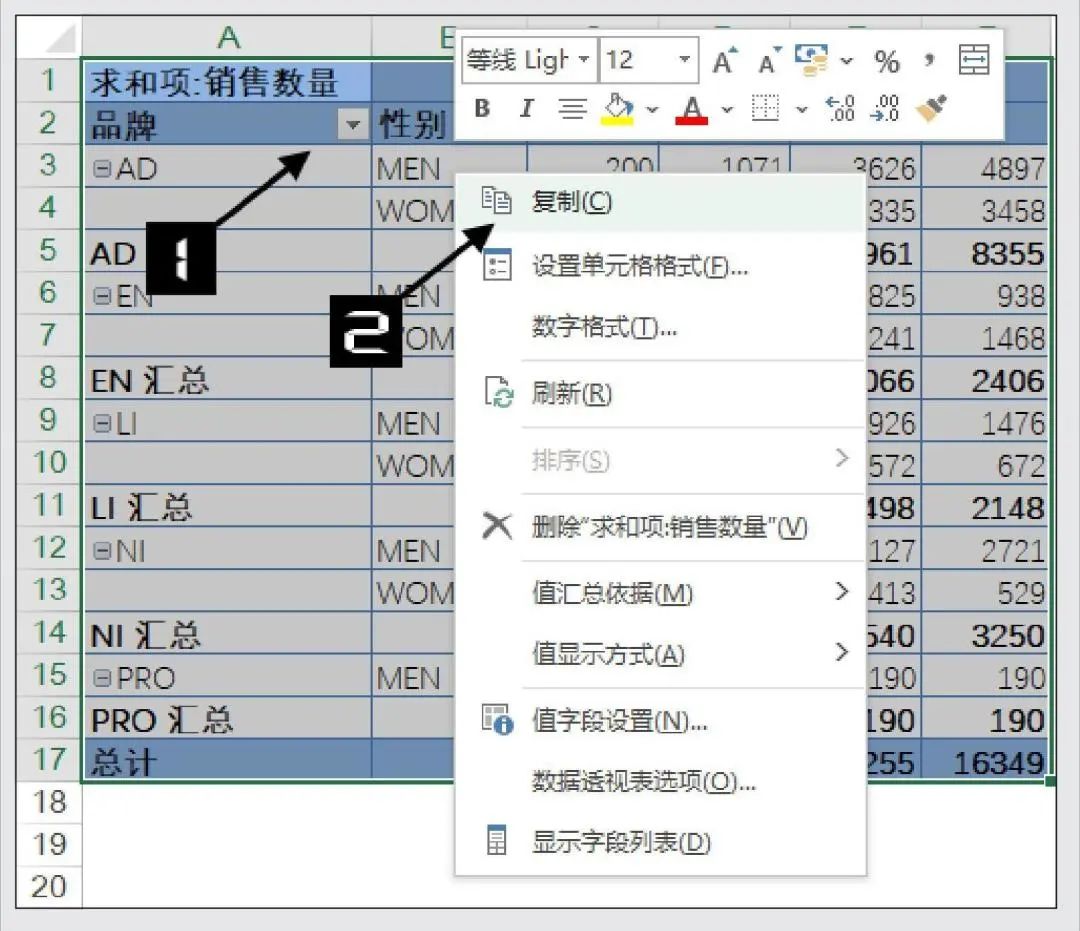This screenshot has height=931, width=1080.
Task: Click the accounting number format icon
Action: (811, 60)
